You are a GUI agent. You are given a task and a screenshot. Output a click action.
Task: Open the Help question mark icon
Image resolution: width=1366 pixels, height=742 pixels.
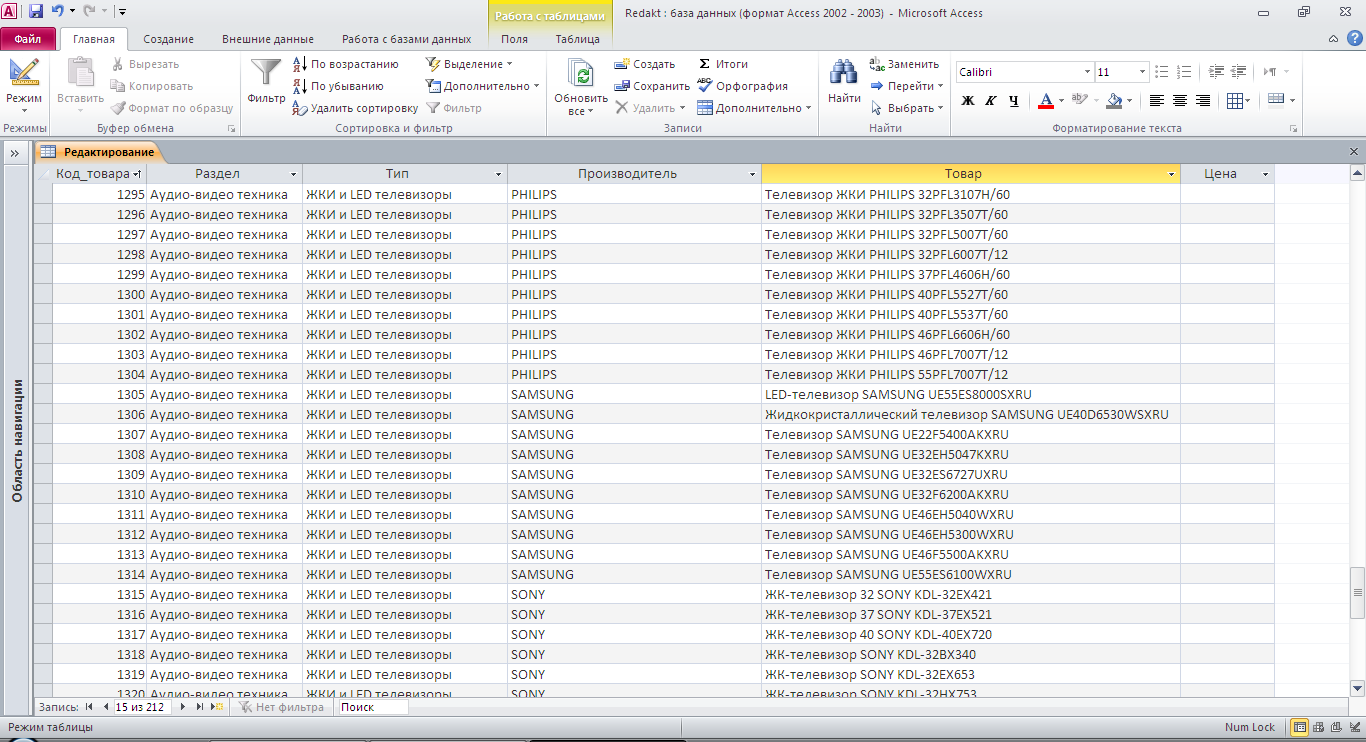click(x=1355, y=39)
